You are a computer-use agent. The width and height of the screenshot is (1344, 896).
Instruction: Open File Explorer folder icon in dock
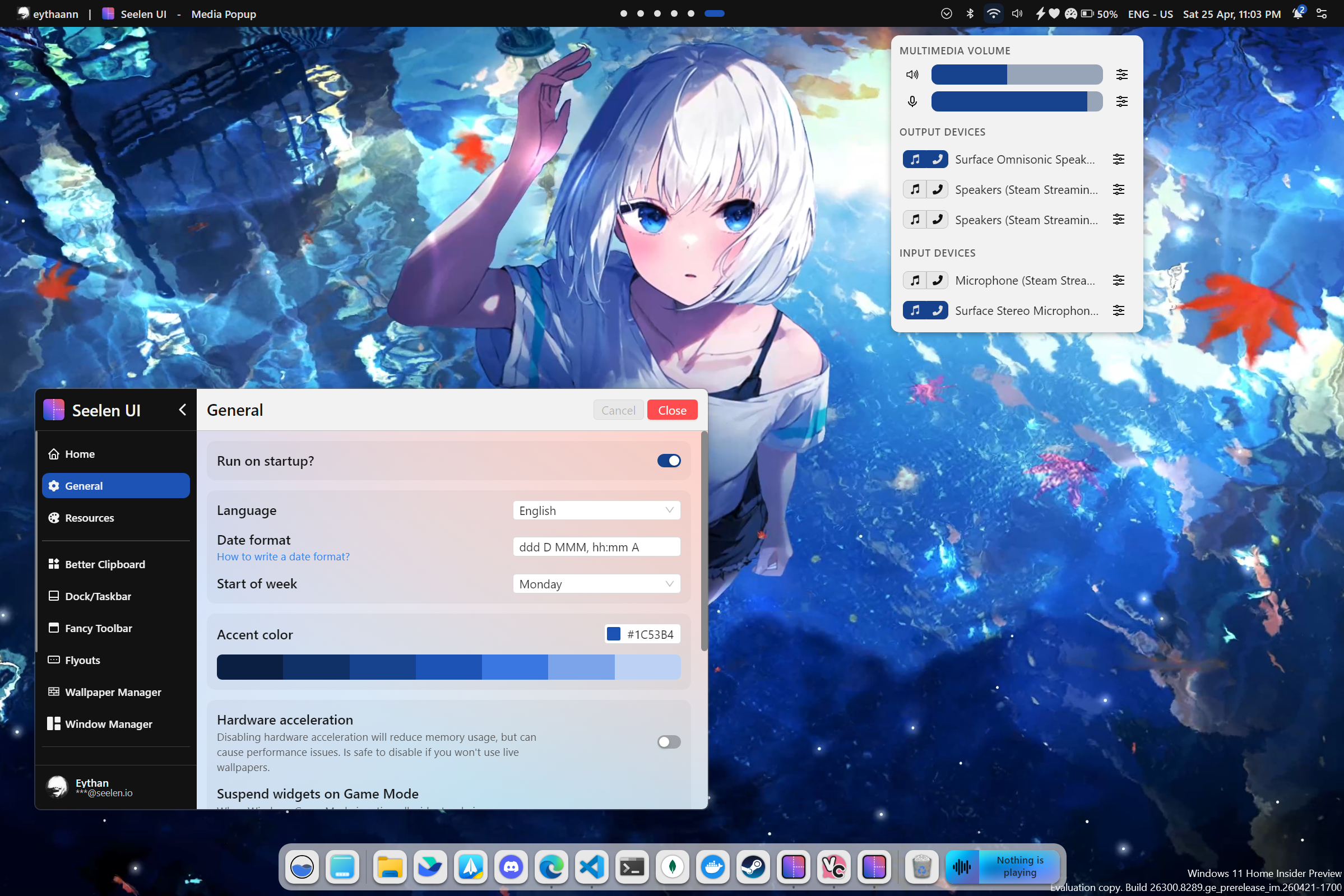click(390, 867)
